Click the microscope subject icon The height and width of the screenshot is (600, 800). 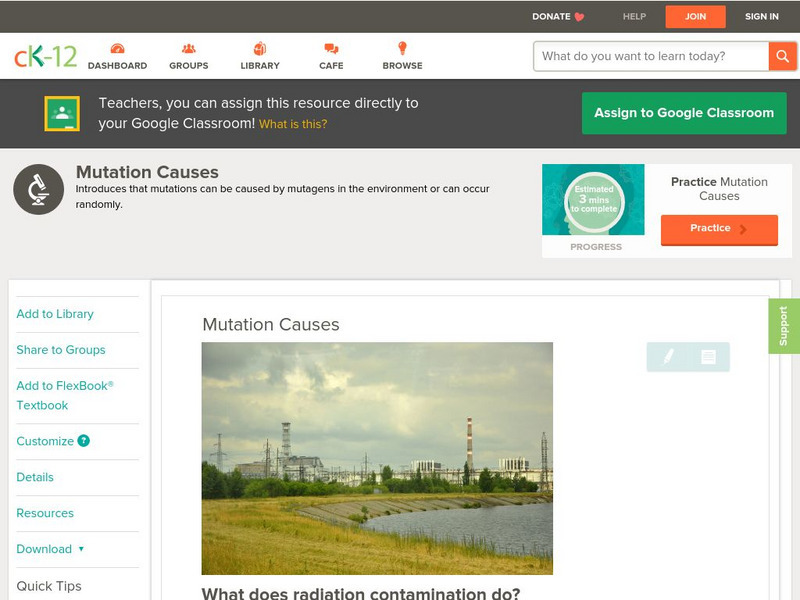click(39, 189)
